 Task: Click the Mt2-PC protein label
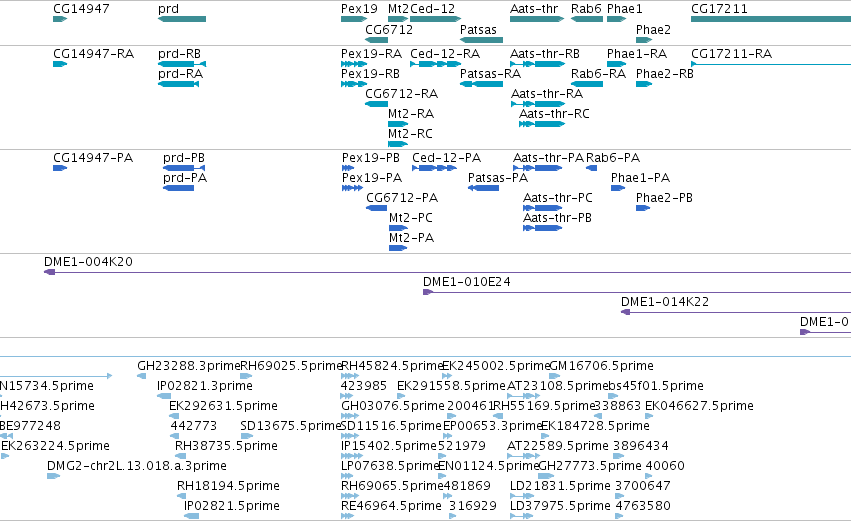(411, 218)
